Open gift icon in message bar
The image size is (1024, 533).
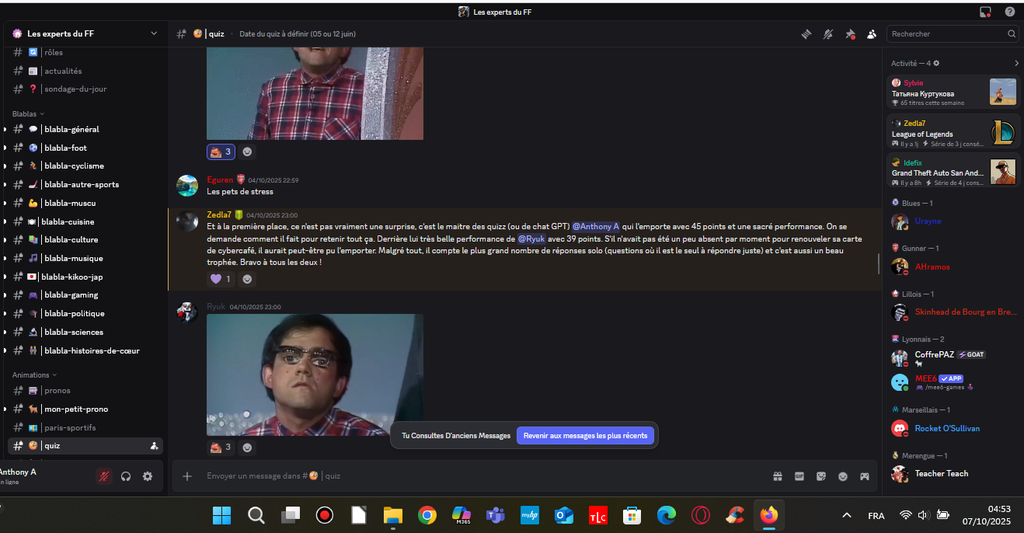pyautogui.click(x=778, y=476)
